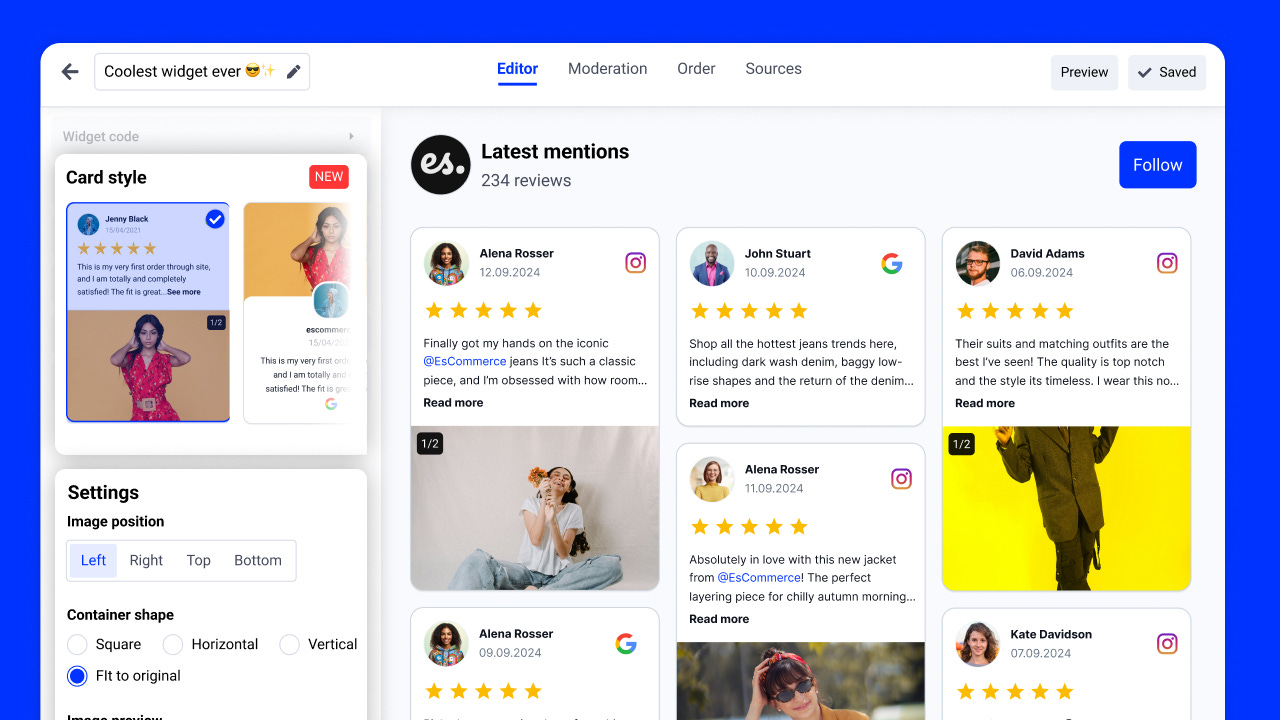
Task: Click the checkmark icon in Saved button
Action: pyautogui.click(x=1145, y=72)
